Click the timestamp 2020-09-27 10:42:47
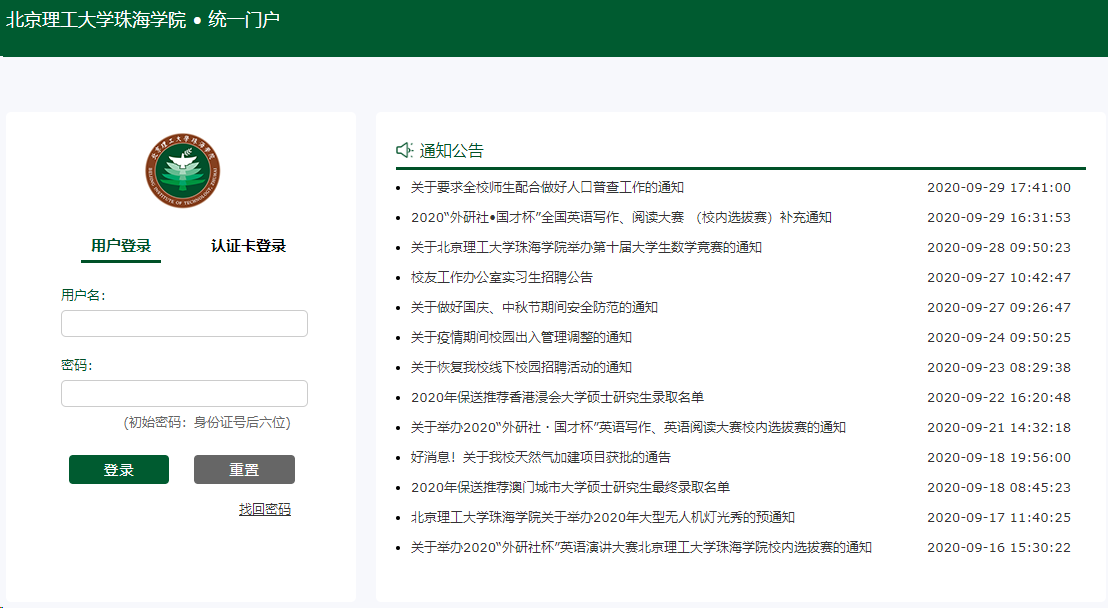The height and width of the screenshot is (608, 1108). pyautogui.click(x=999, y=277)
